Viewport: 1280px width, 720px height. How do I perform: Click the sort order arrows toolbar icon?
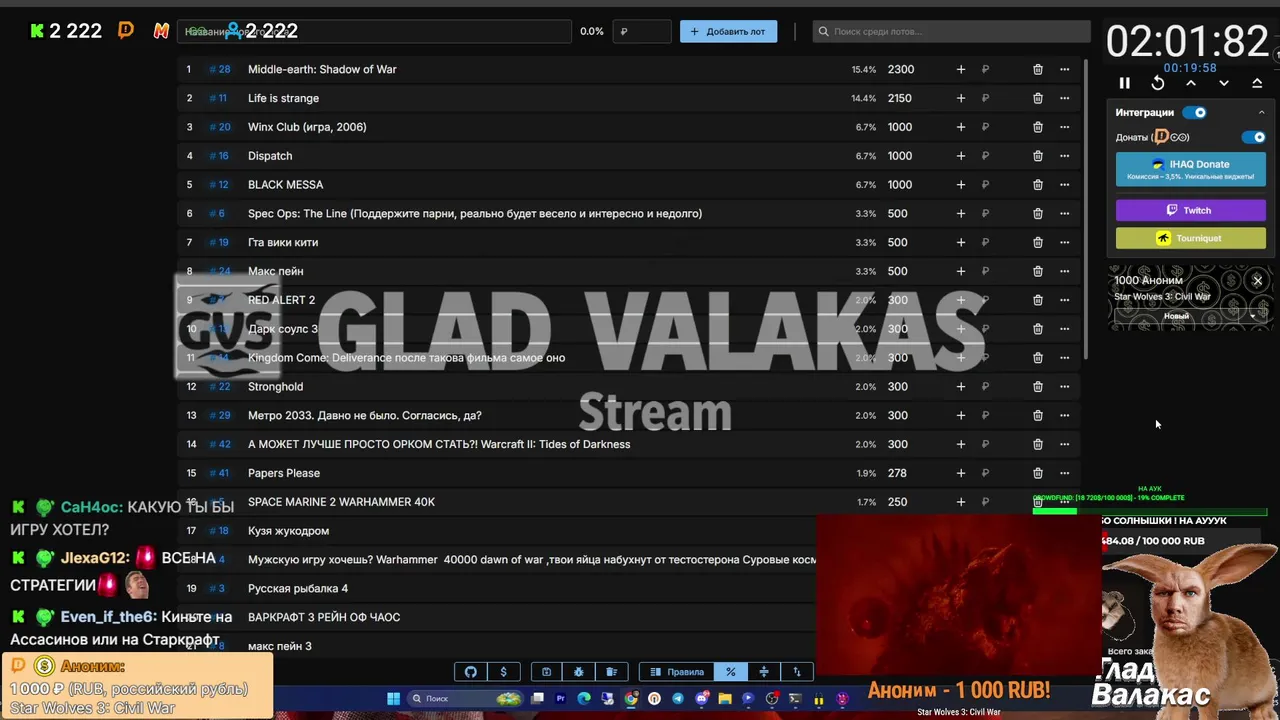coord(797,672)
